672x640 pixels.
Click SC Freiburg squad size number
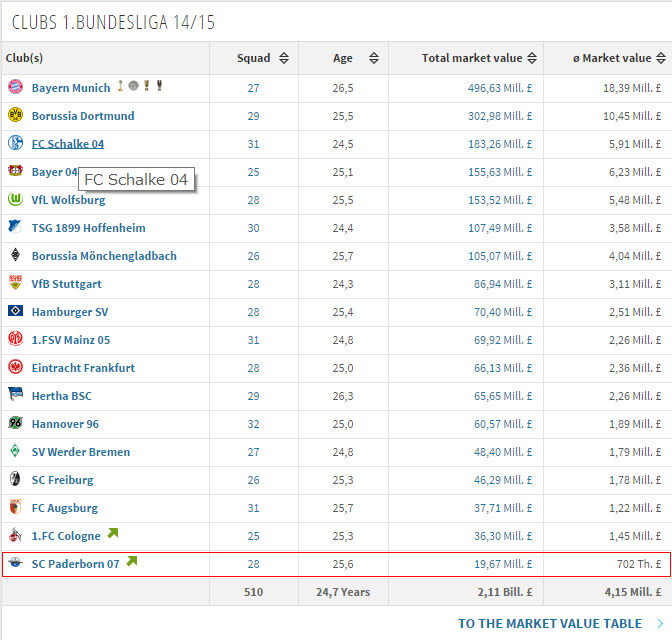pos(253,480)
